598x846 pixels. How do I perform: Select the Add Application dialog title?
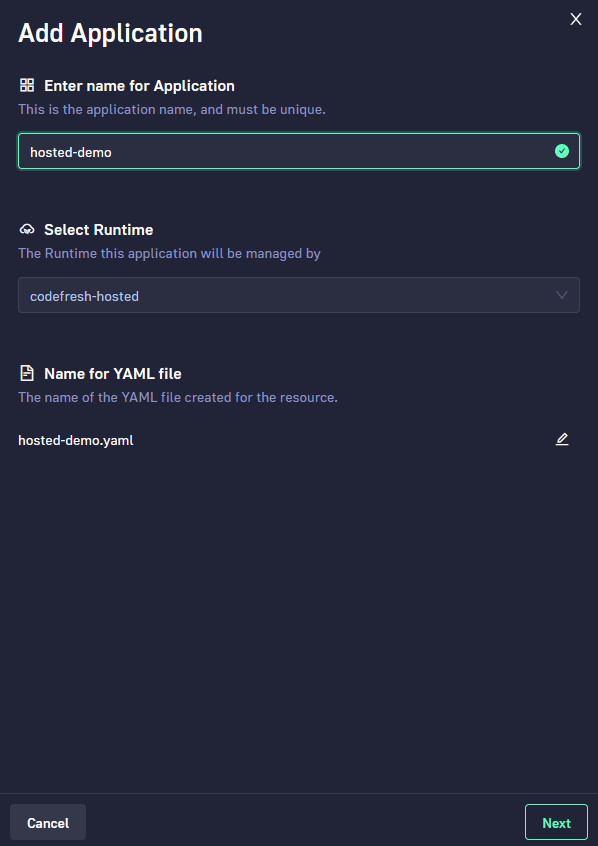[110, 32]
